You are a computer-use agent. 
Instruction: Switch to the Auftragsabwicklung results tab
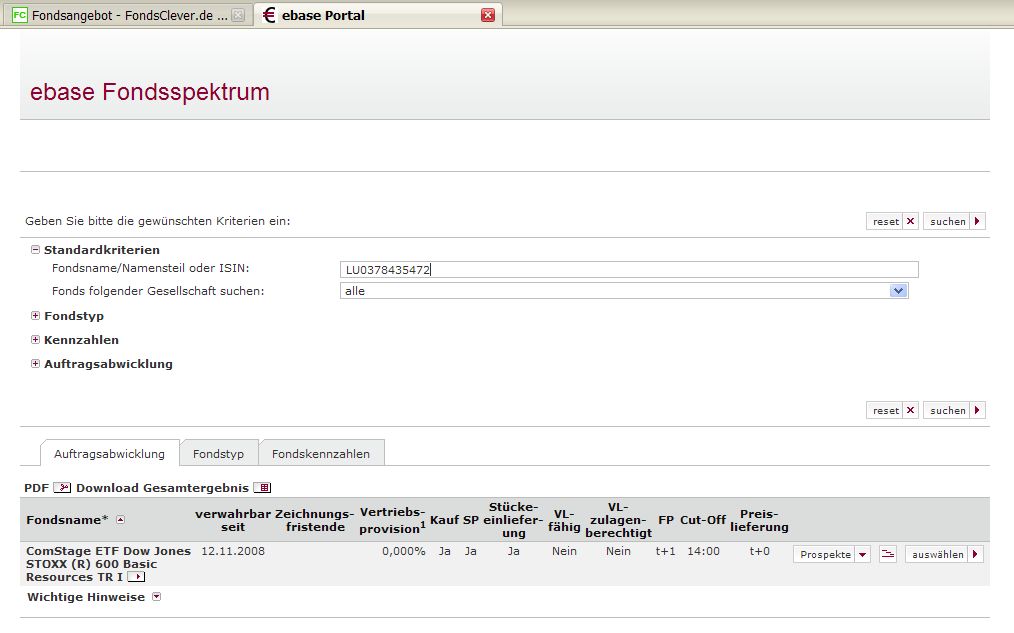109,453
